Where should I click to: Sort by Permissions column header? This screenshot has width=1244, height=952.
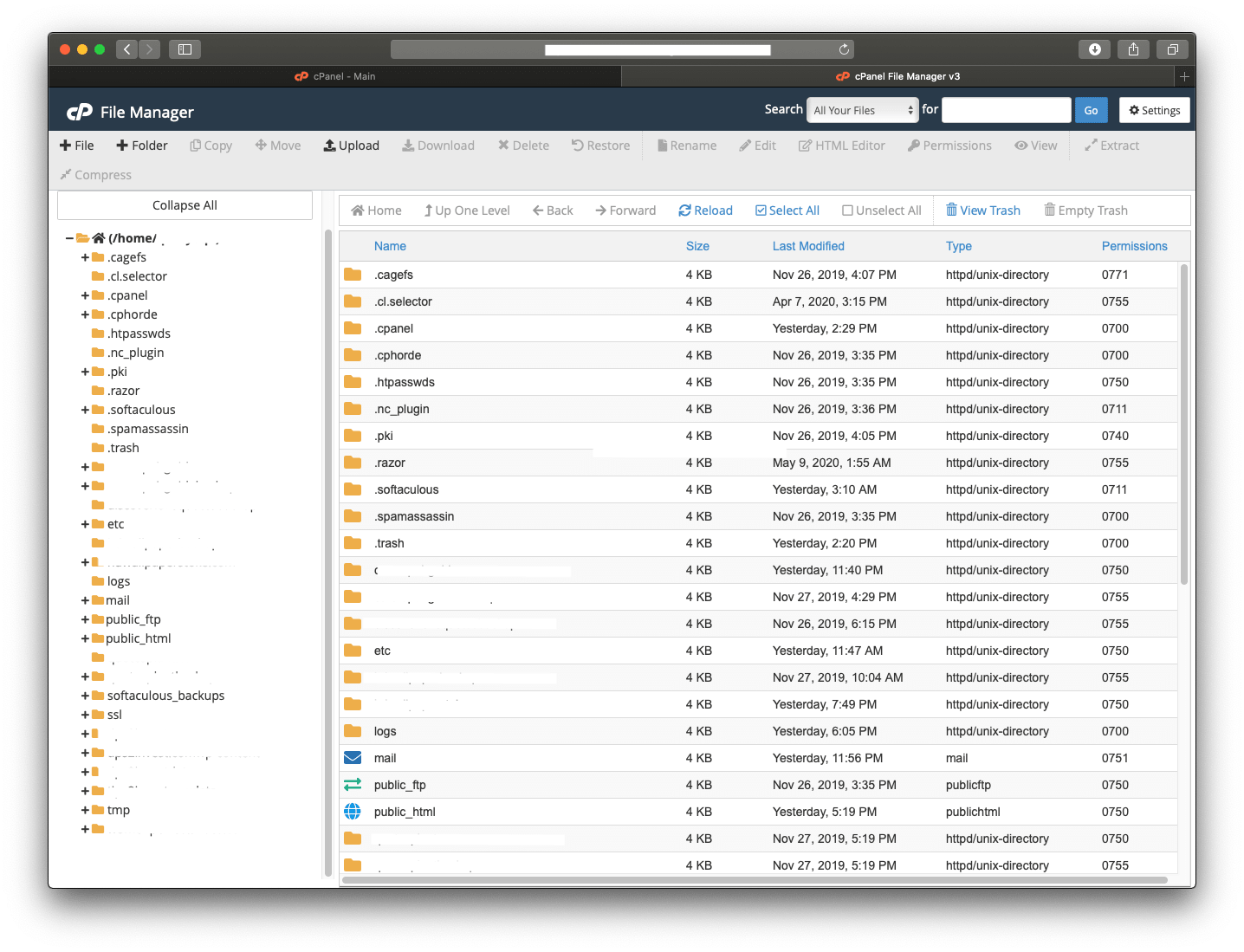pos(1134,246)
